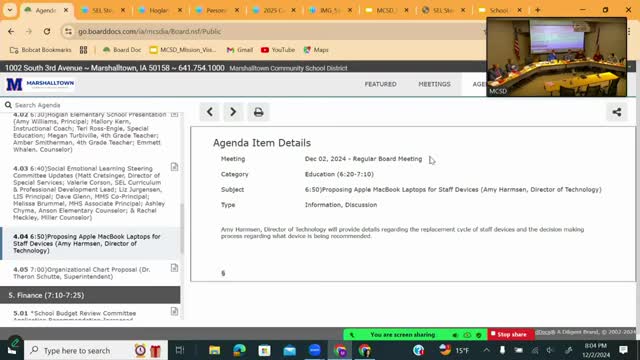Switch to the FEATURED tab
The image size is (640, 360).
coord(380,84)
